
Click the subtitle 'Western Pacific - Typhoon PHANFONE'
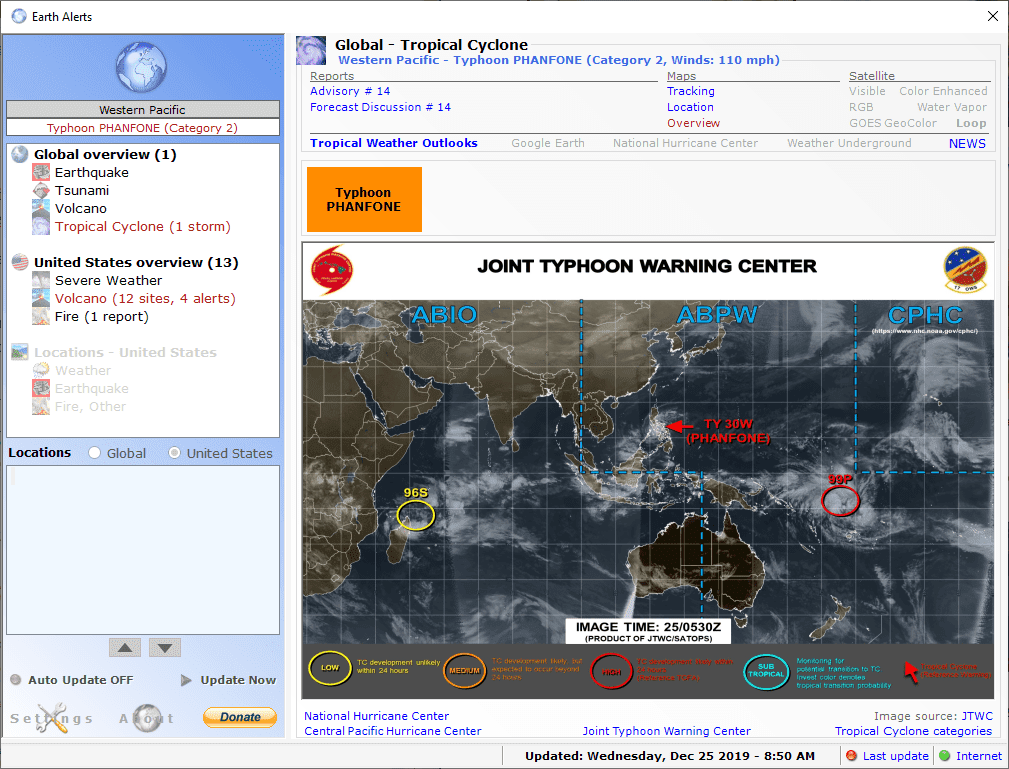559,60
